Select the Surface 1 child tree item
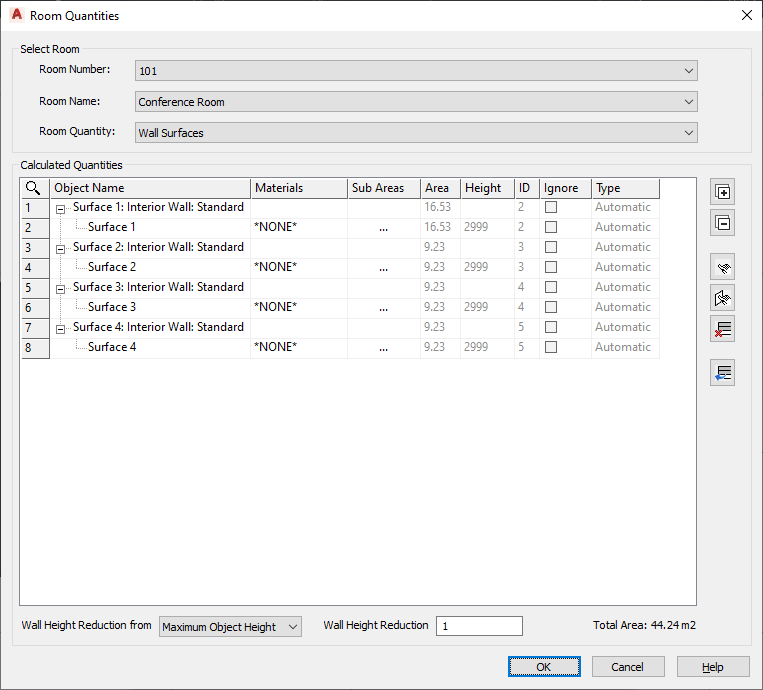The width and height of the screenshot is (763, 690). click(111, 227)
